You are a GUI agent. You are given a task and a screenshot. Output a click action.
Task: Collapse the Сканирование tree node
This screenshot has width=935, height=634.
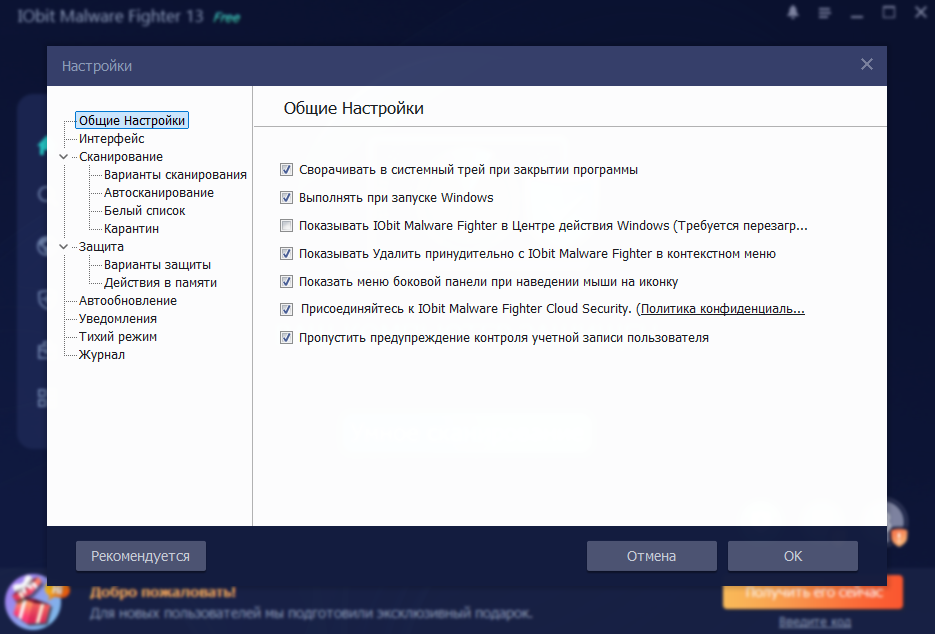(x=64, y=157)
